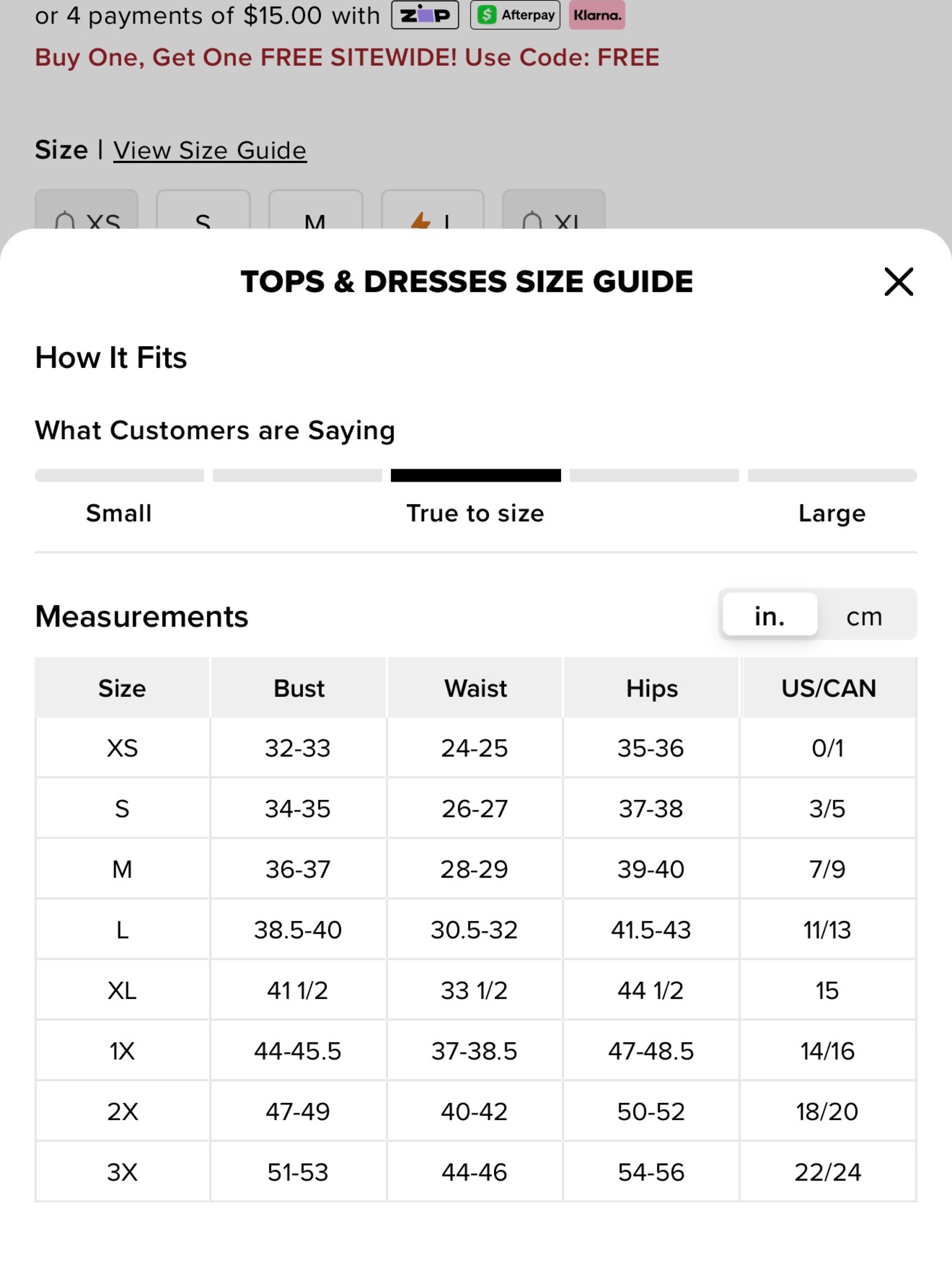Screen dimensions: 952x1274
Task: Tap the Klarna payment badge
Action: (597, 15)
